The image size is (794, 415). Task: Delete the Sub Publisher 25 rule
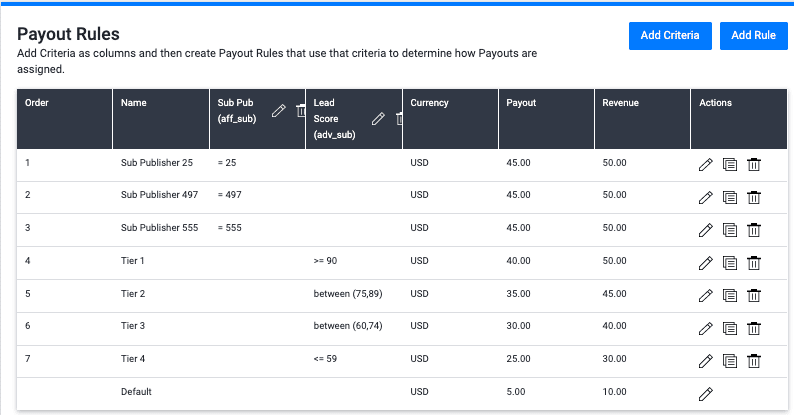(x=754, y=165)
